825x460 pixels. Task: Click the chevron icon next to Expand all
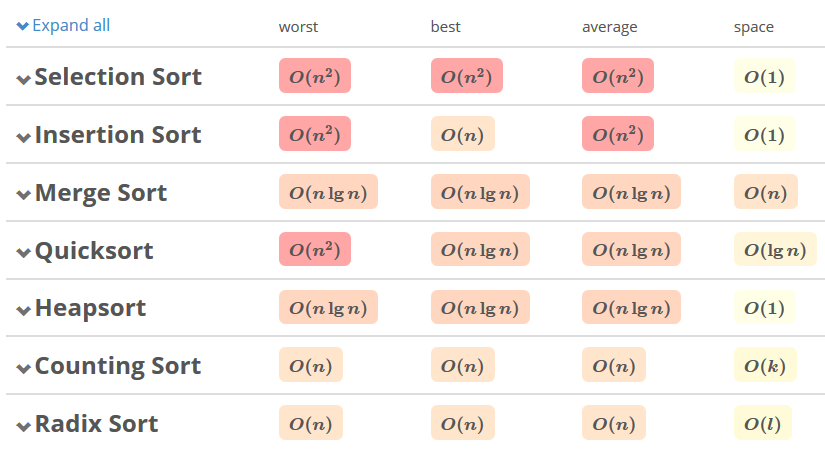click(x=23, y=26)
